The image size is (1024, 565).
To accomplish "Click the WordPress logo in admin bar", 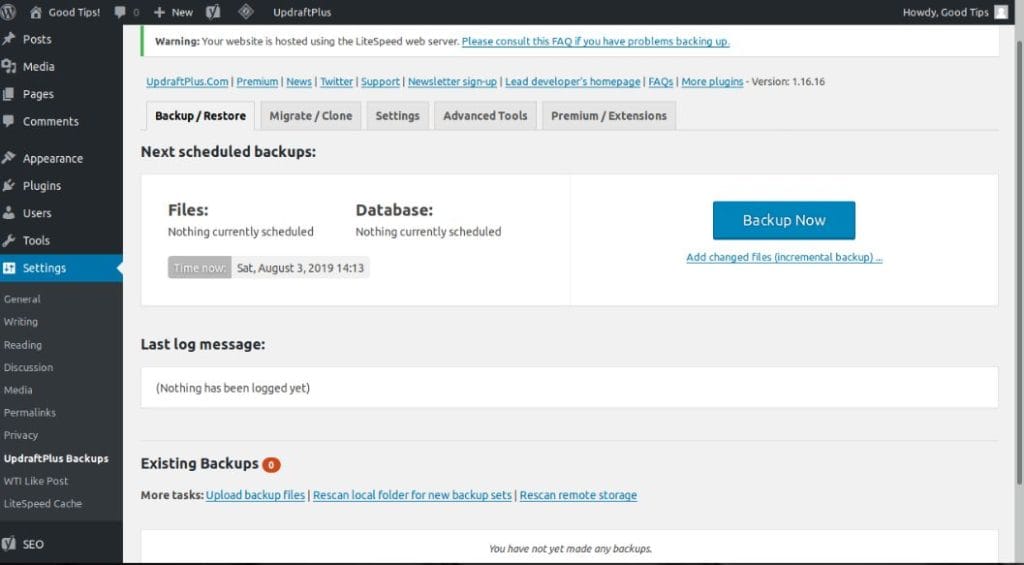I will [x=9, y=12].
